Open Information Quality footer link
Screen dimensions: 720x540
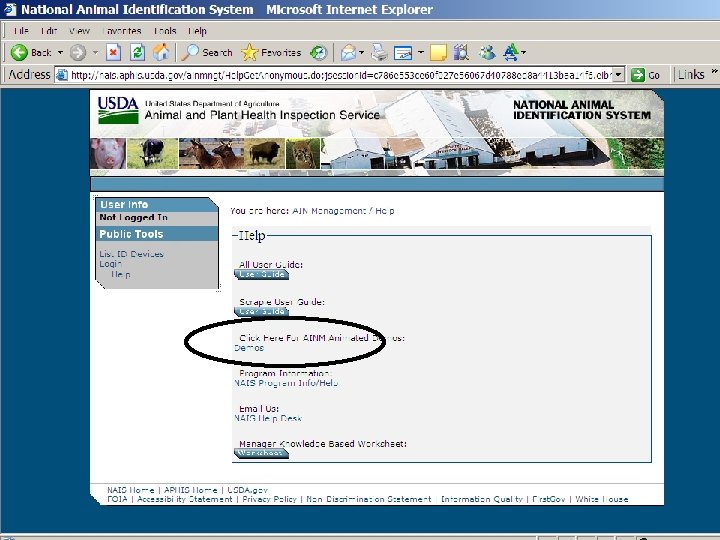(x=482, y=499)
